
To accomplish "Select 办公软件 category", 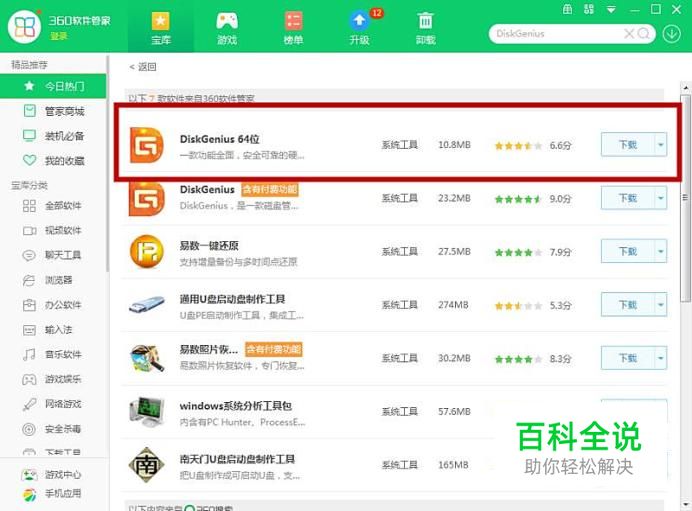I will (x=53, y=305).
